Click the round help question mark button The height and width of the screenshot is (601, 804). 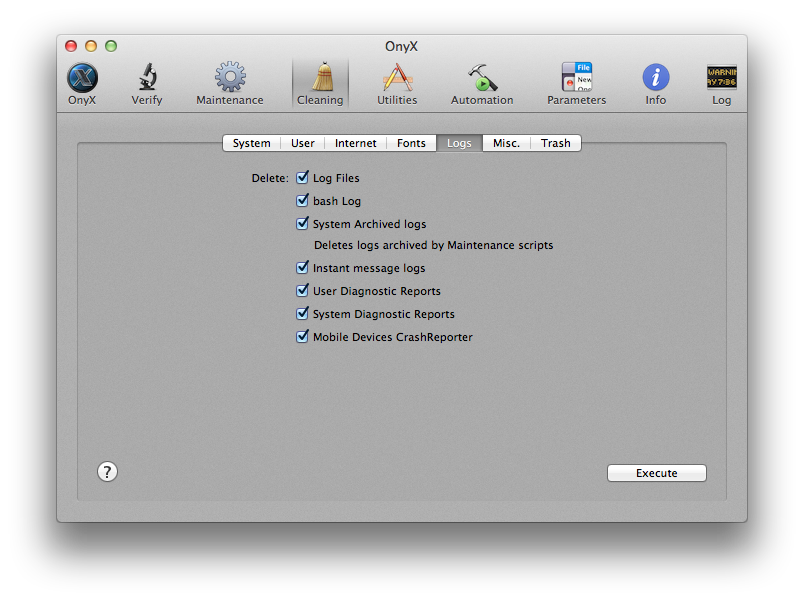[108, 472]
